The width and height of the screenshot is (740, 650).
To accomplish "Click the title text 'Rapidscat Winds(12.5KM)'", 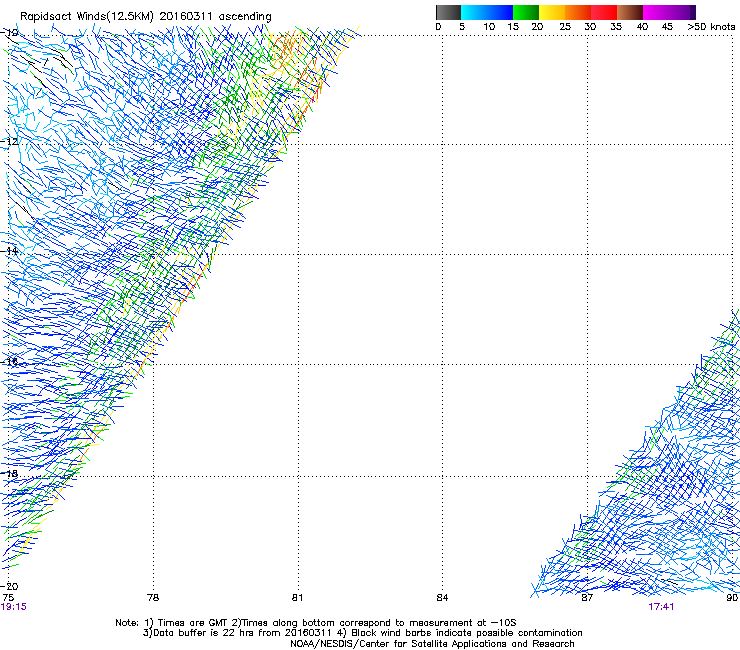I will tap(87, 17).
